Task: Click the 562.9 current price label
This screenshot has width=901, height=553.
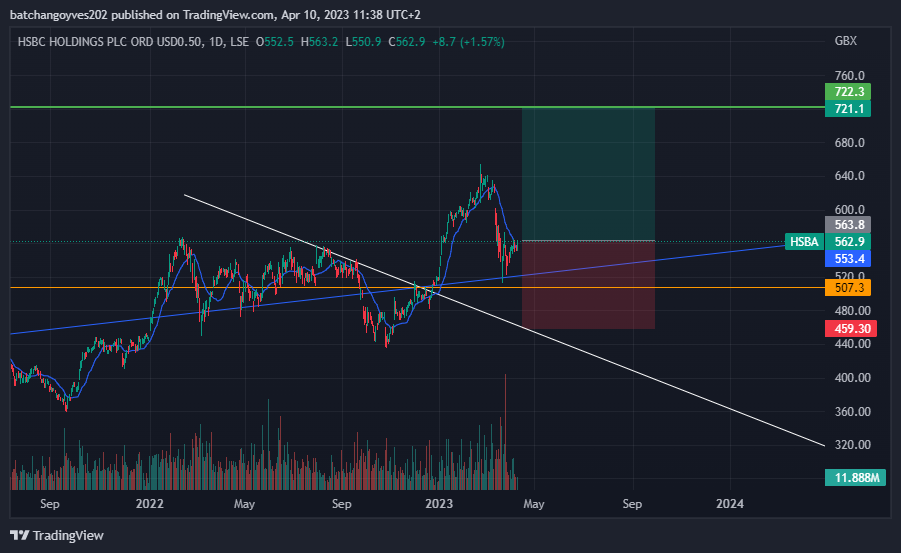Action: (x=848, y=241)
